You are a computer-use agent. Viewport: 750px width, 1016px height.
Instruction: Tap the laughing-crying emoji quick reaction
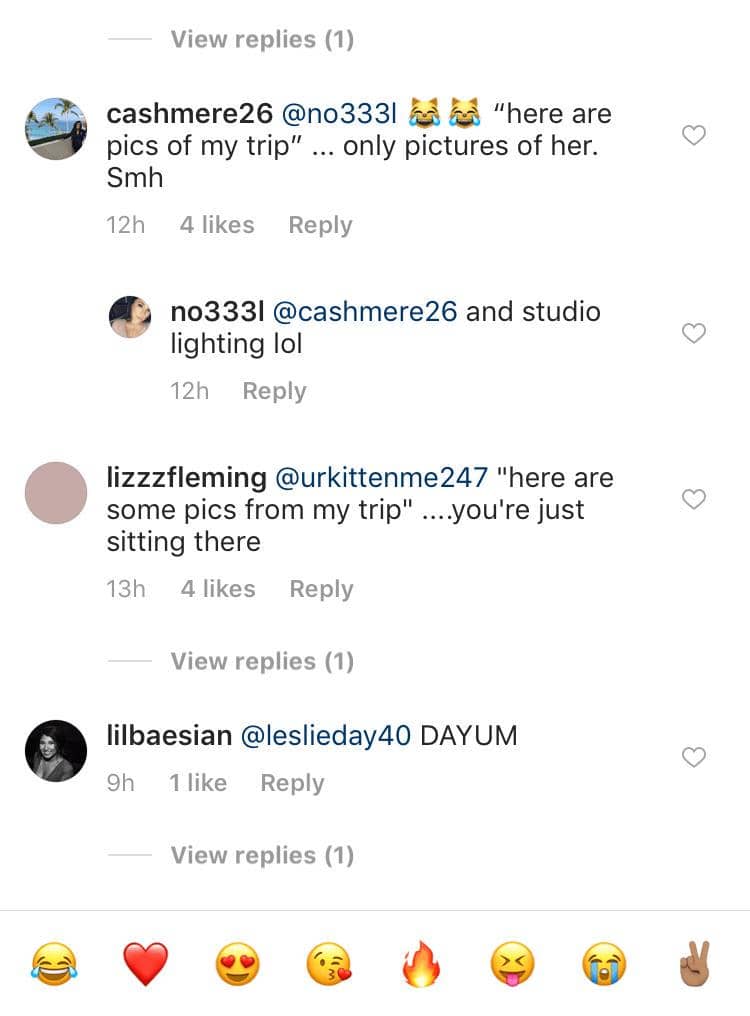point(55,965)
